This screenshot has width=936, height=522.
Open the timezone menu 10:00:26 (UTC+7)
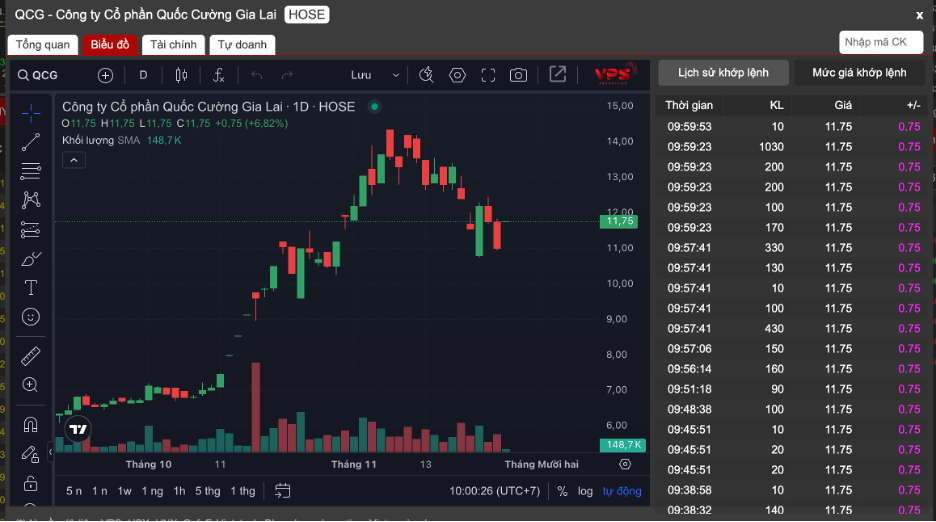pyautogui.click(x=494, y=491)
